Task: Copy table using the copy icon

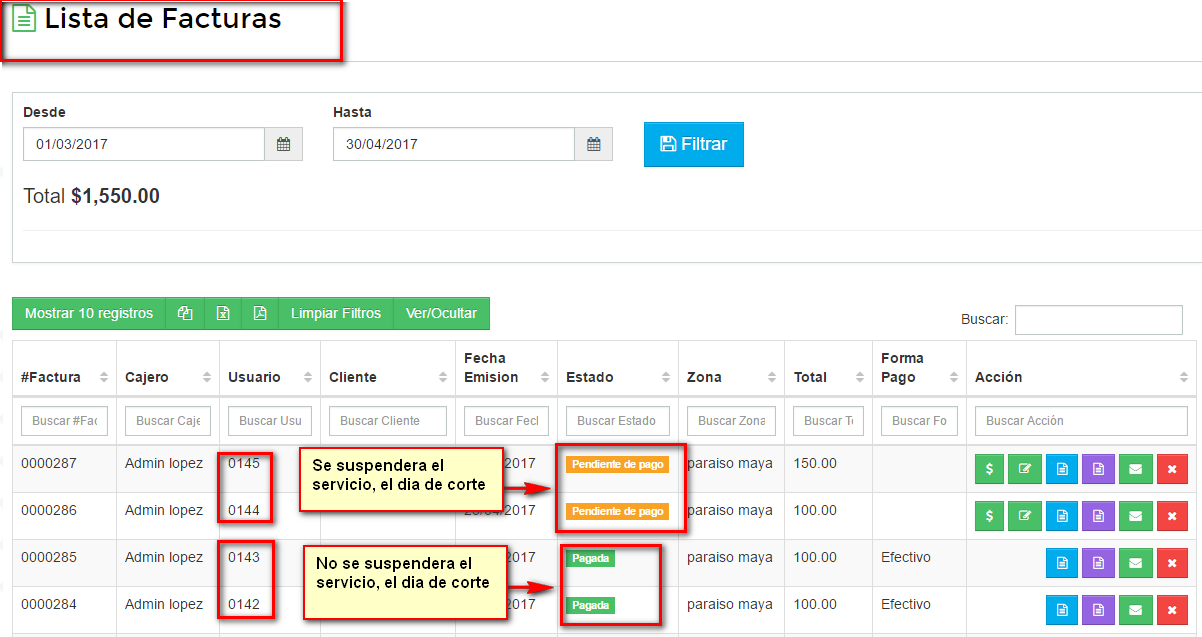Action: 185,314
